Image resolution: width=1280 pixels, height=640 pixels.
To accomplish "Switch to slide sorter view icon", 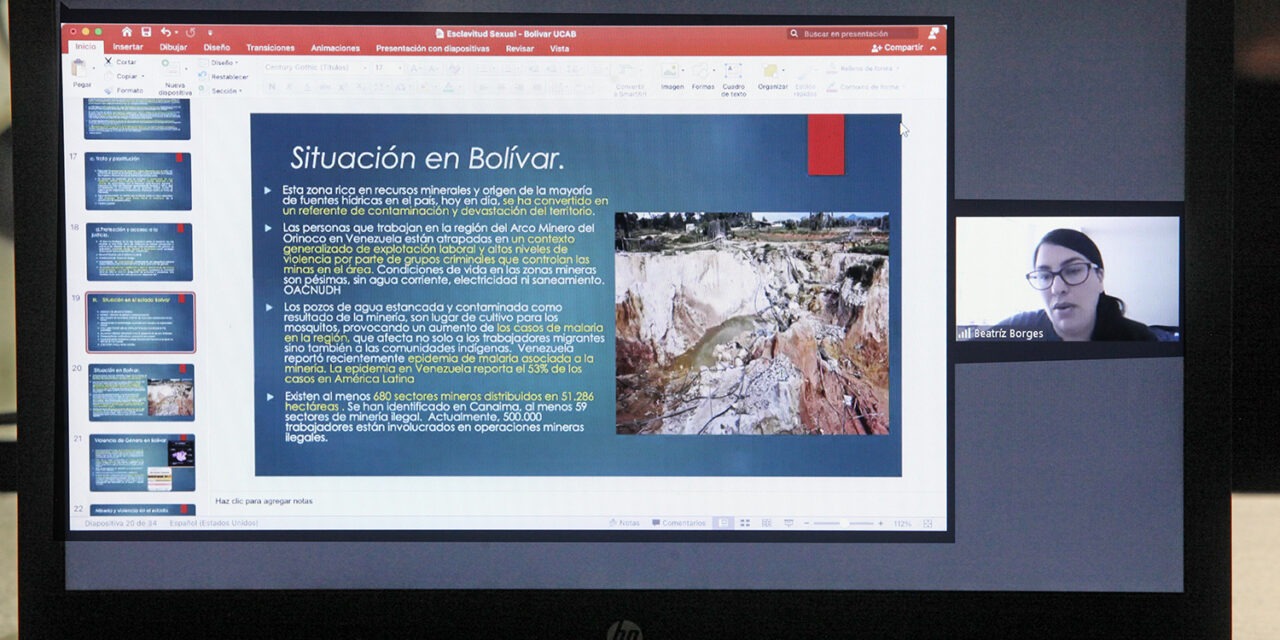I will tap(745, 523).
